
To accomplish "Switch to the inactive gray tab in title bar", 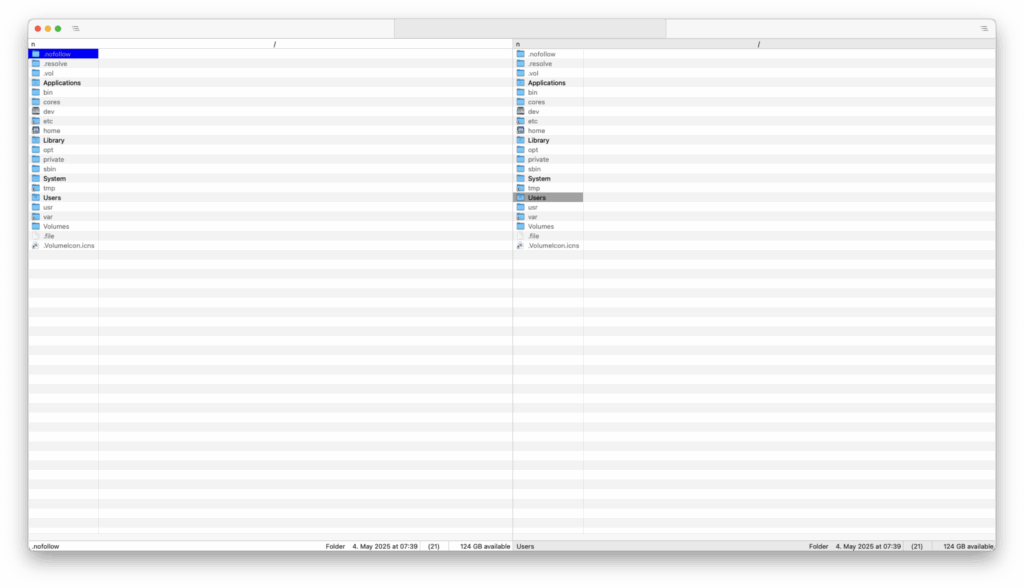I will click(x=530, y=28).
